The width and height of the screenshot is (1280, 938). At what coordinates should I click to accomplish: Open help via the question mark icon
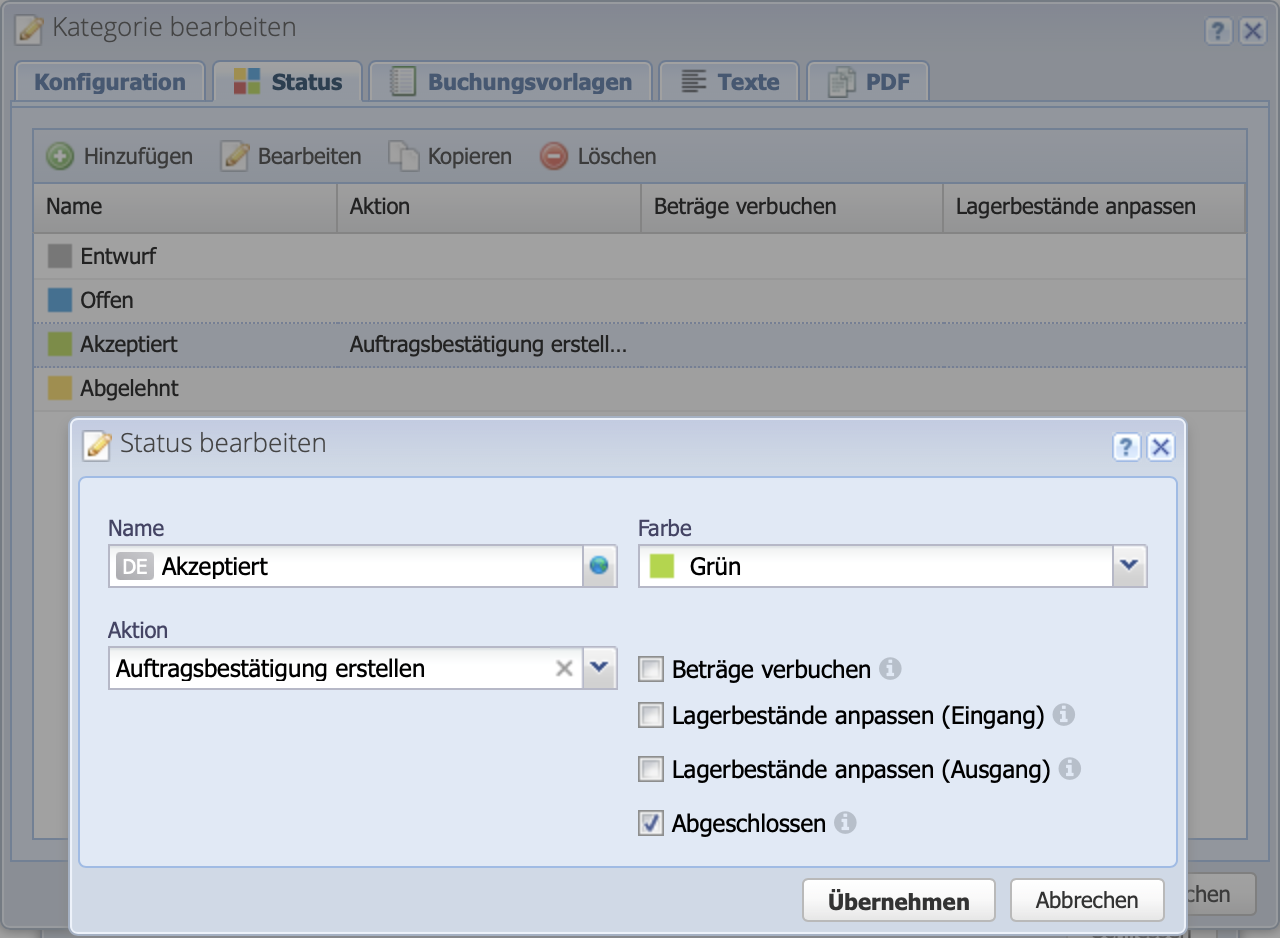pyautogui.click(x=1126, y=447)
